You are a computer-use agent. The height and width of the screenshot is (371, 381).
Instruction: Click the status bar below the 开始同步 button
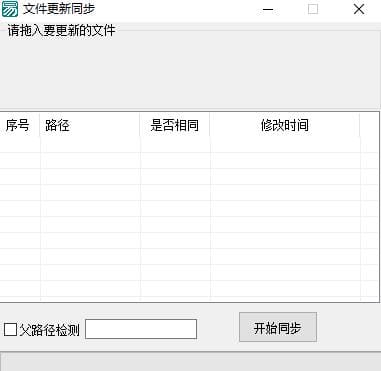(190, 362)
